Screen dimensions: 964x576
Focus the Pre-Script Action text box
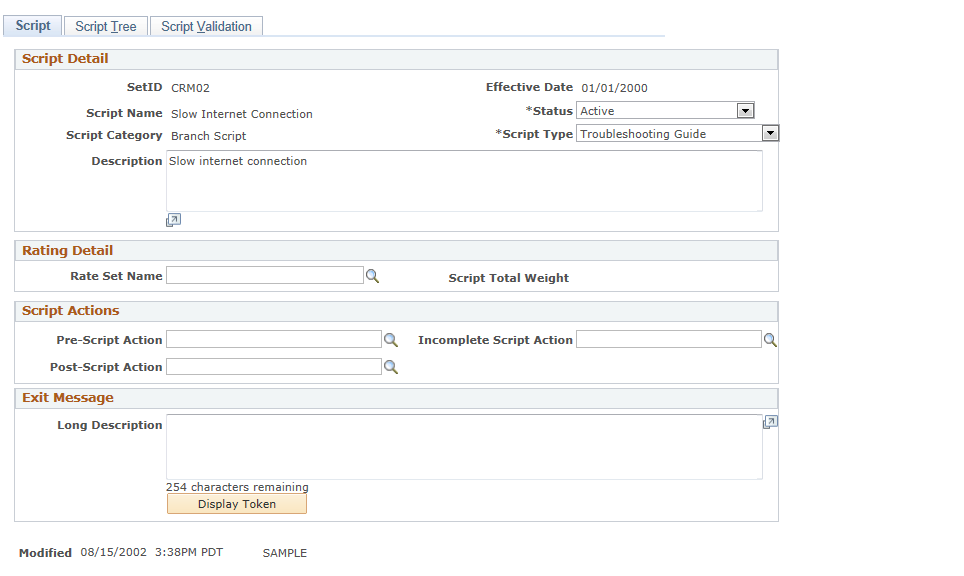pyautogui.click(x=274, y=339)
